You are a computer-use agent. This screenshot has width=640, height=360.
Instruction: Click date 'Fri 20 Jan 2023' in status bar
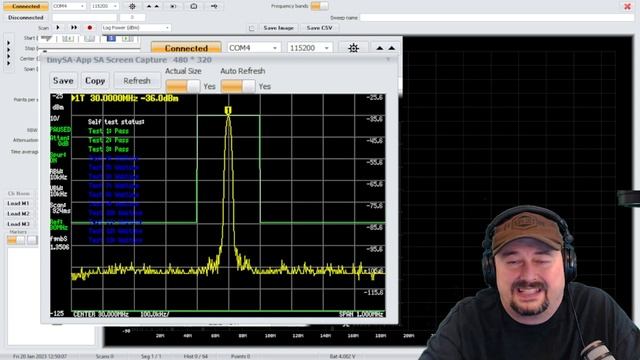[40, 356]
